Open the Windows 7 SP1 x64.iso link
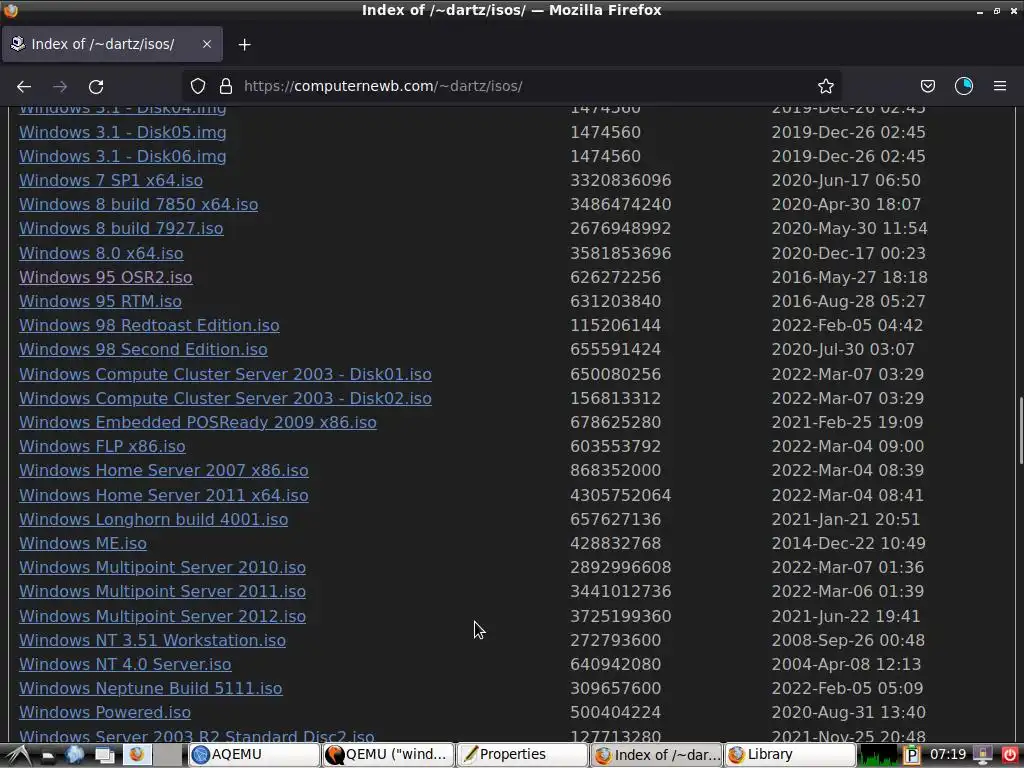1024x768 pixels. click(x=111, y=180)
